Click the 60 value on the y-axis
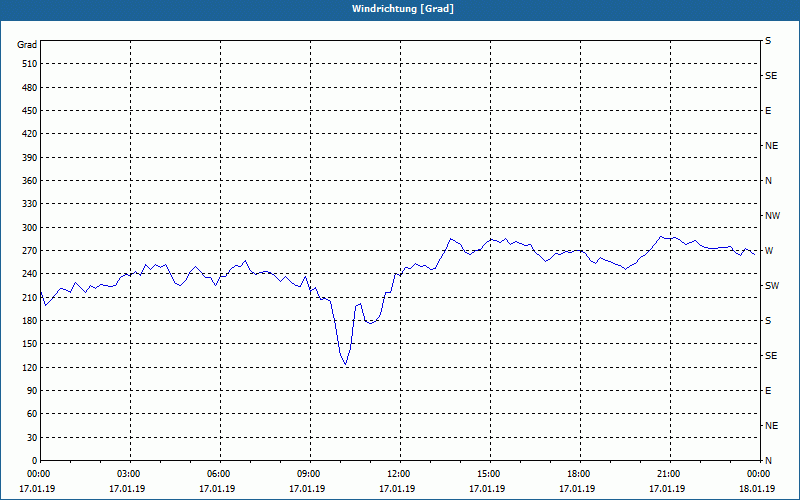 click(x=32, y=414)
